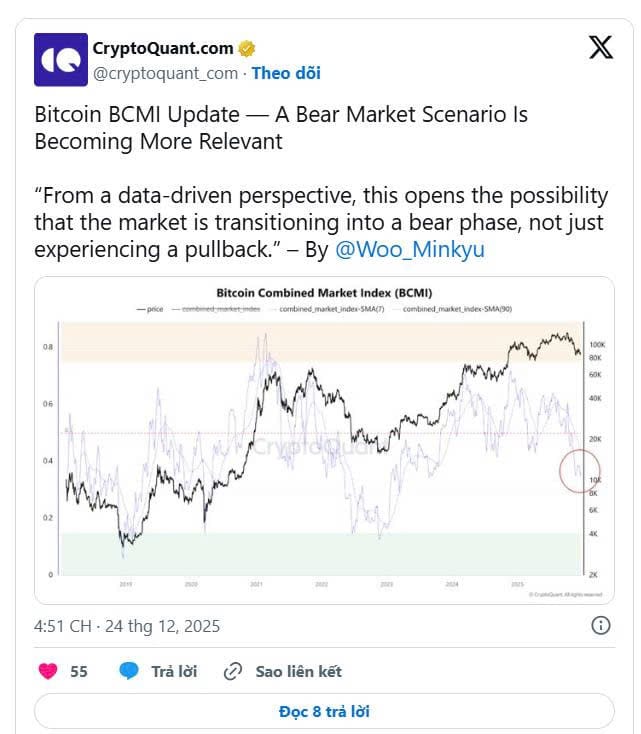Open the BCMI chart image
This screenshot has width=641, height=734.
pyautogui.click(x=323, y=440)
